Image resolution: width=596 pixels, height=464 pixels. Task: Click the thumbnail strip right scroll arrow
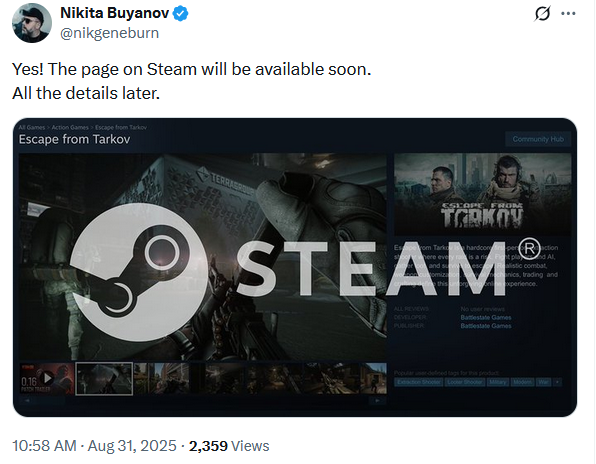click(x=377, y=401)
